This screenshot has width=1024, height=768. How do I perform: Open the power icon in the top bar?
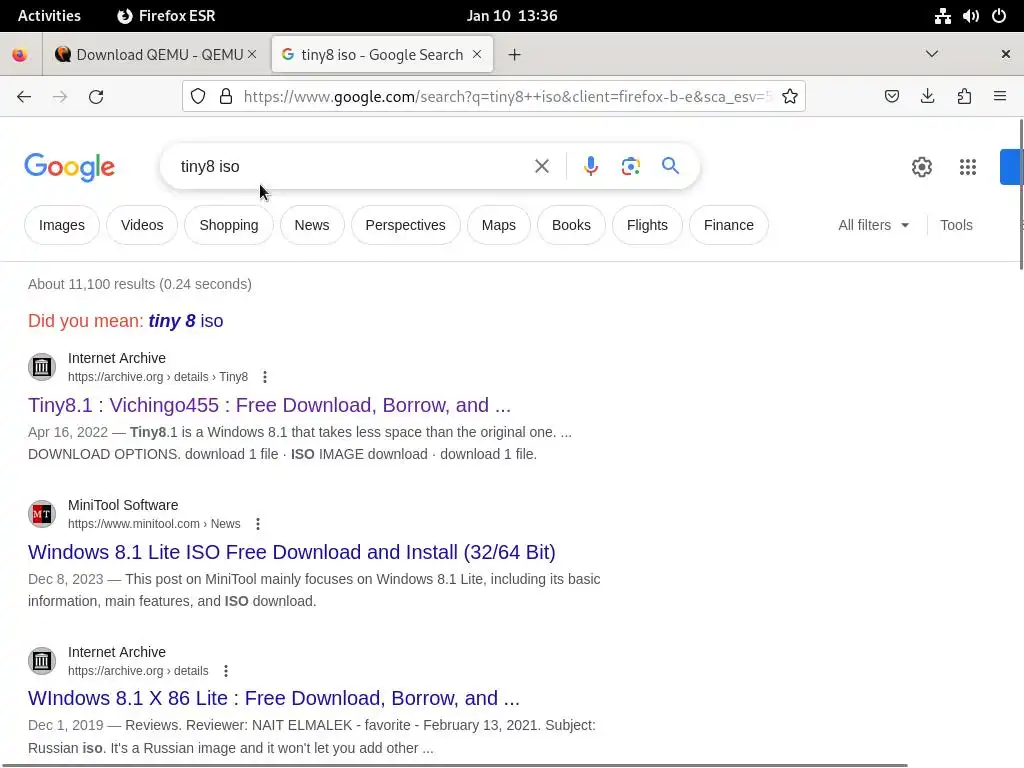coord(999,16)
